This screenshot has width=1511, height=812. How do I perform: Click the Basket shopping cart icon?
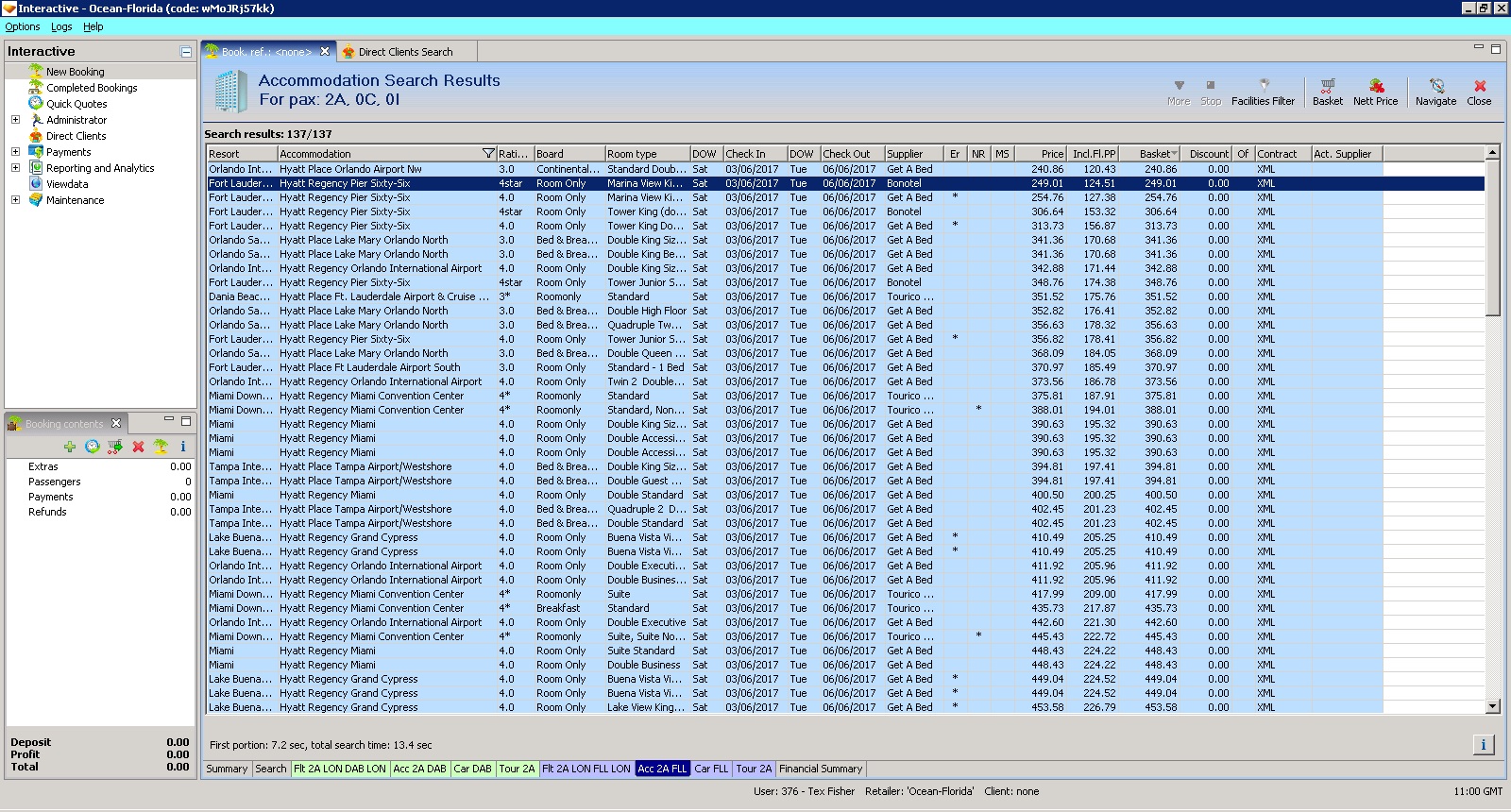1327,92
